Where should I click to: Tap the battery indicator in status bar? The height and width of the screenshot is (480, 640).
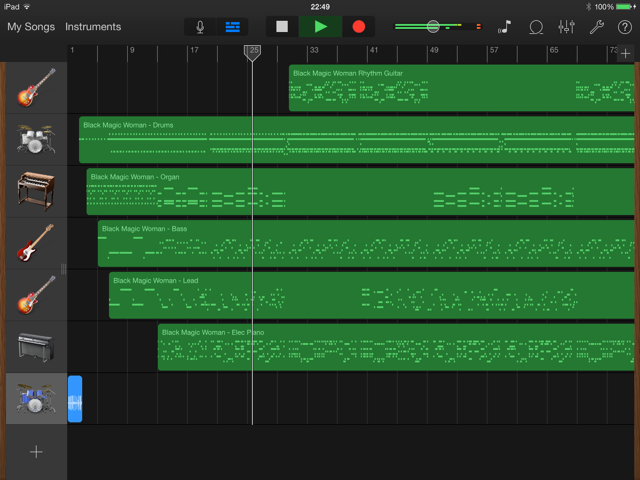[624, 7]
